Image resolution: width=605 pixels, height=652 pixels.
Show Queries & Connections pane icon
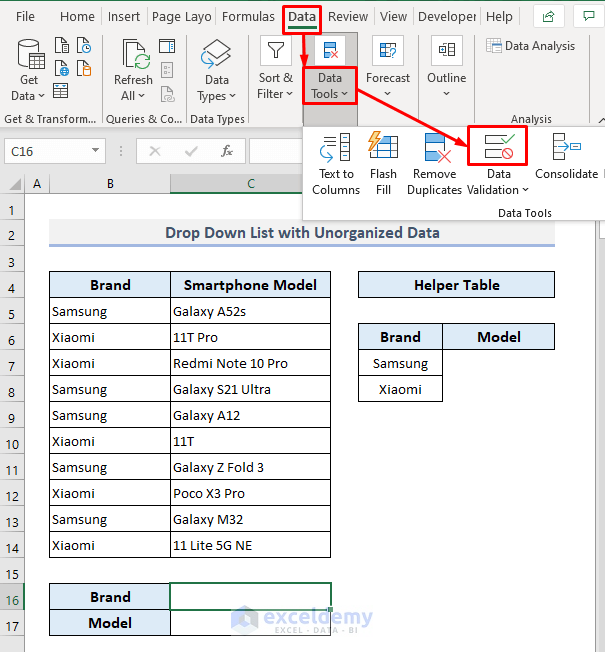[167, 46]
